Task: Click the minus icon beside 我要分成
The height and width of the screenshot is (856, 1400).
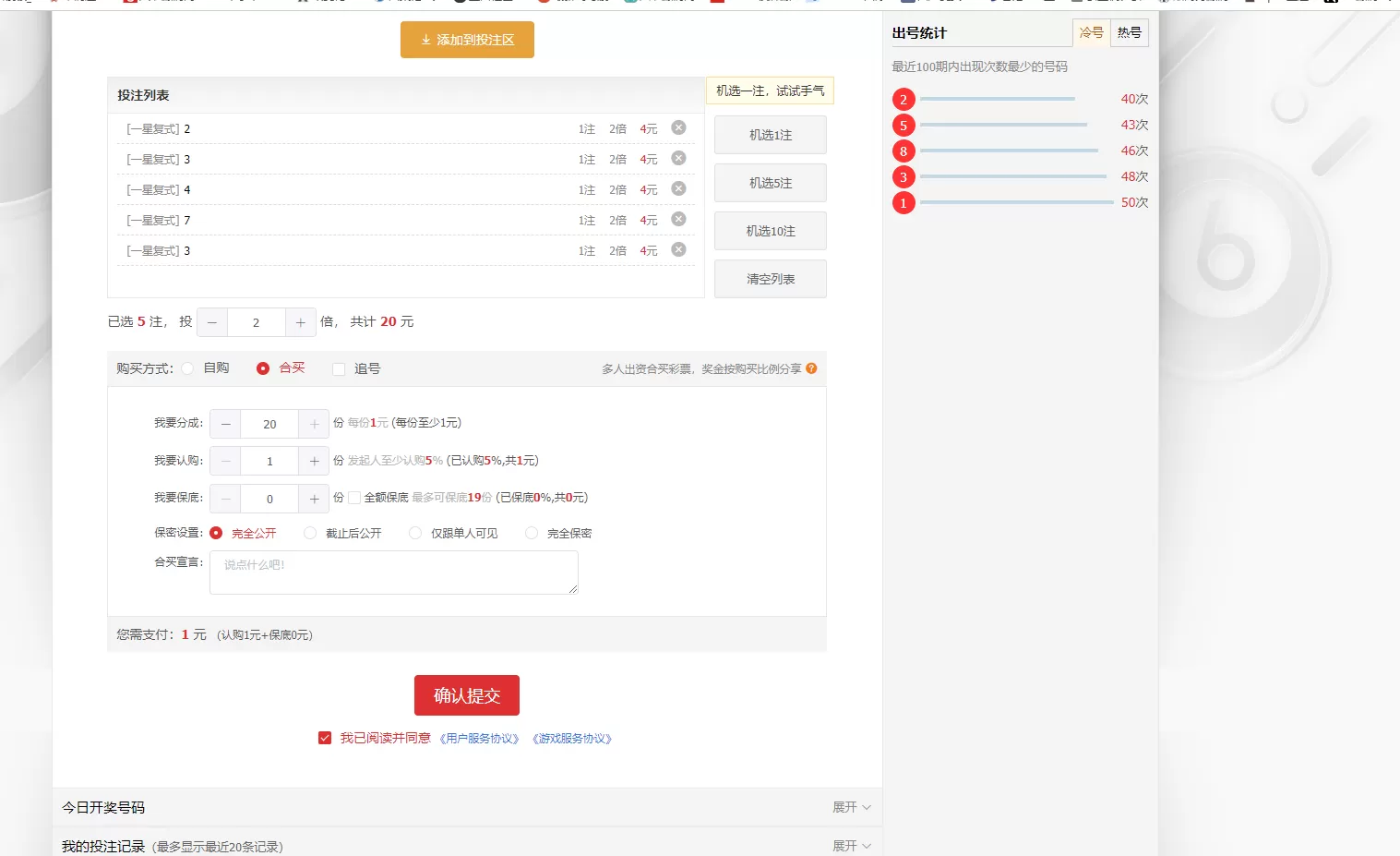Action: (x=224, y=423)
